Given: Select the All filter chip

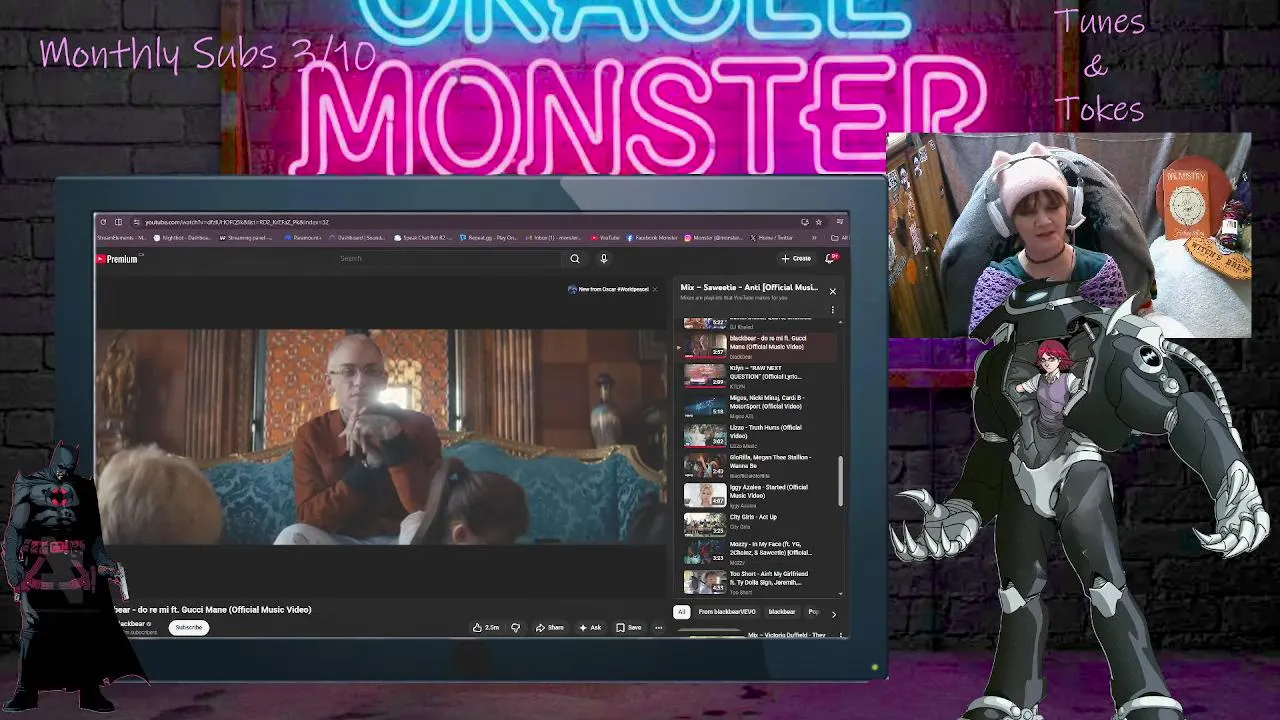Looking at the screenshot, I should [682, 612].
